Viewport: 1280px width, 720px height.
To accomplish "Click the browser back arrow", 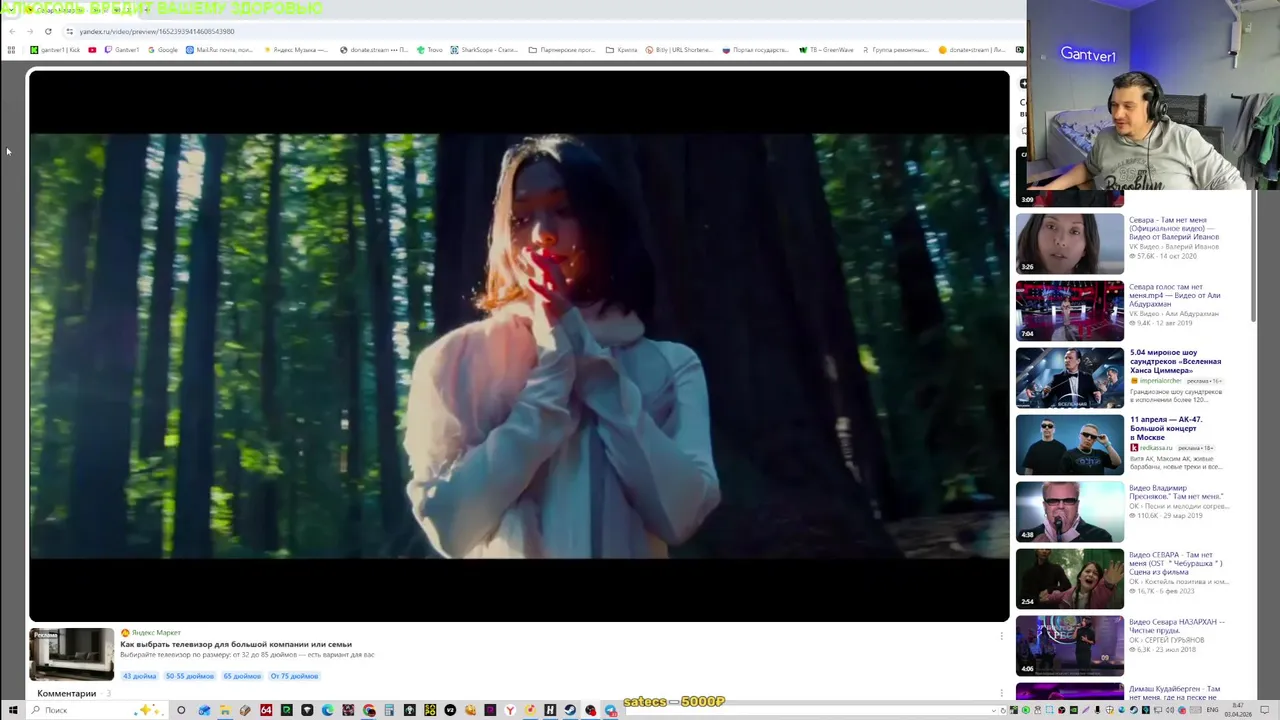I will [12, 31].
